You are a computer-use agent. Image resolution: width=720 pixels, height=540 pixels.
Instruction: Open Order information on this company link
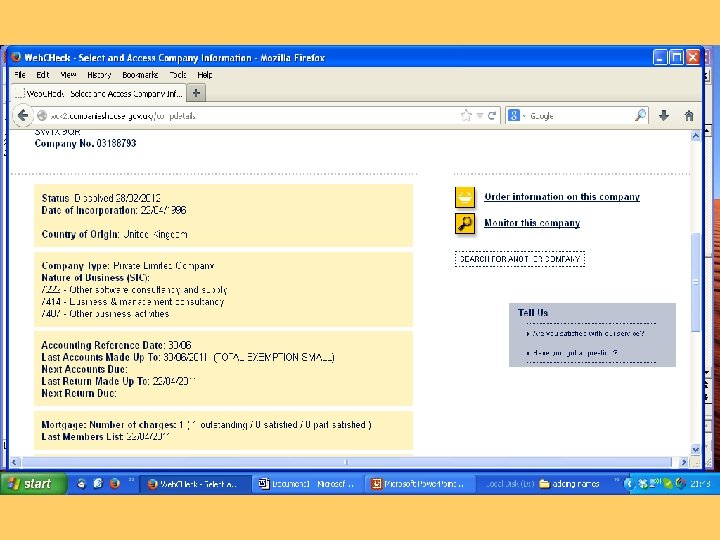[x=562, y=197]
